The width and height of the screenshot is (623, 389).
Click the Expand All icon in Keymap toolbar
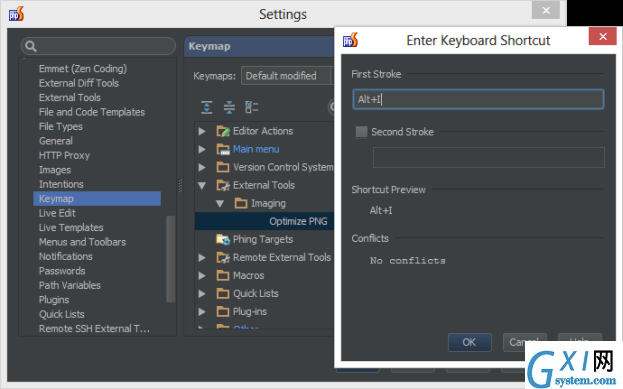click(x=207, y=107)
